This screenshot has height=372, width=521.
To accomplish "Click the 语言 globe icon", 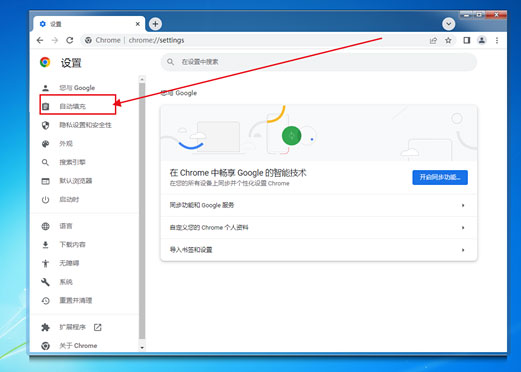I will [x=45, y=226].
